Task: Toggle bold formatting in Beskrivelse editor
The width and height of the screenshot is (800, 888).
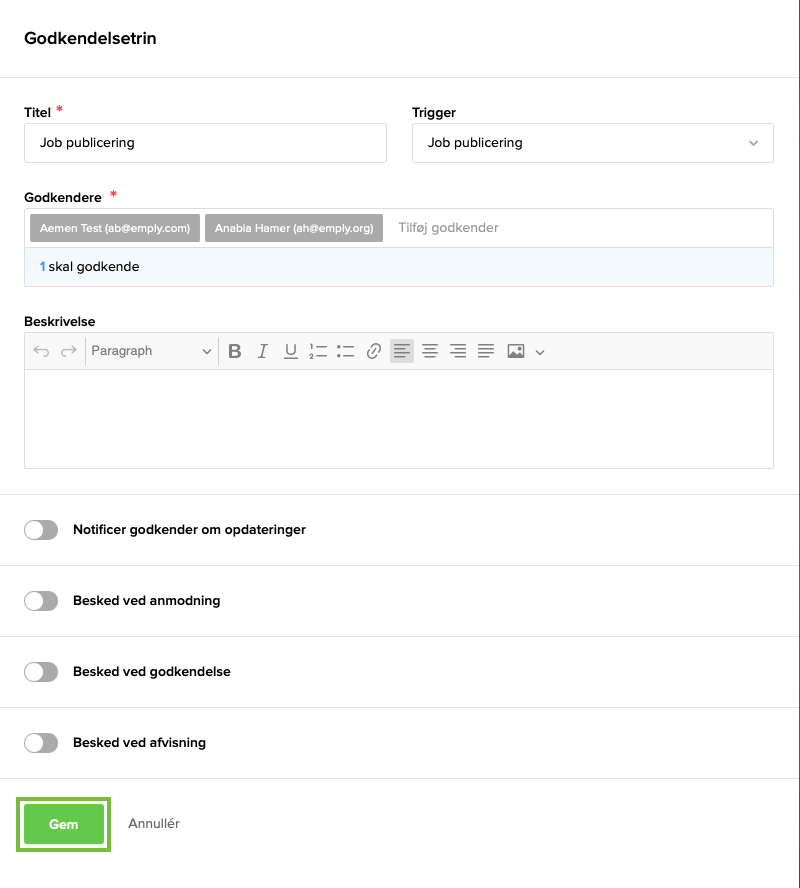Action: [235, 351]
